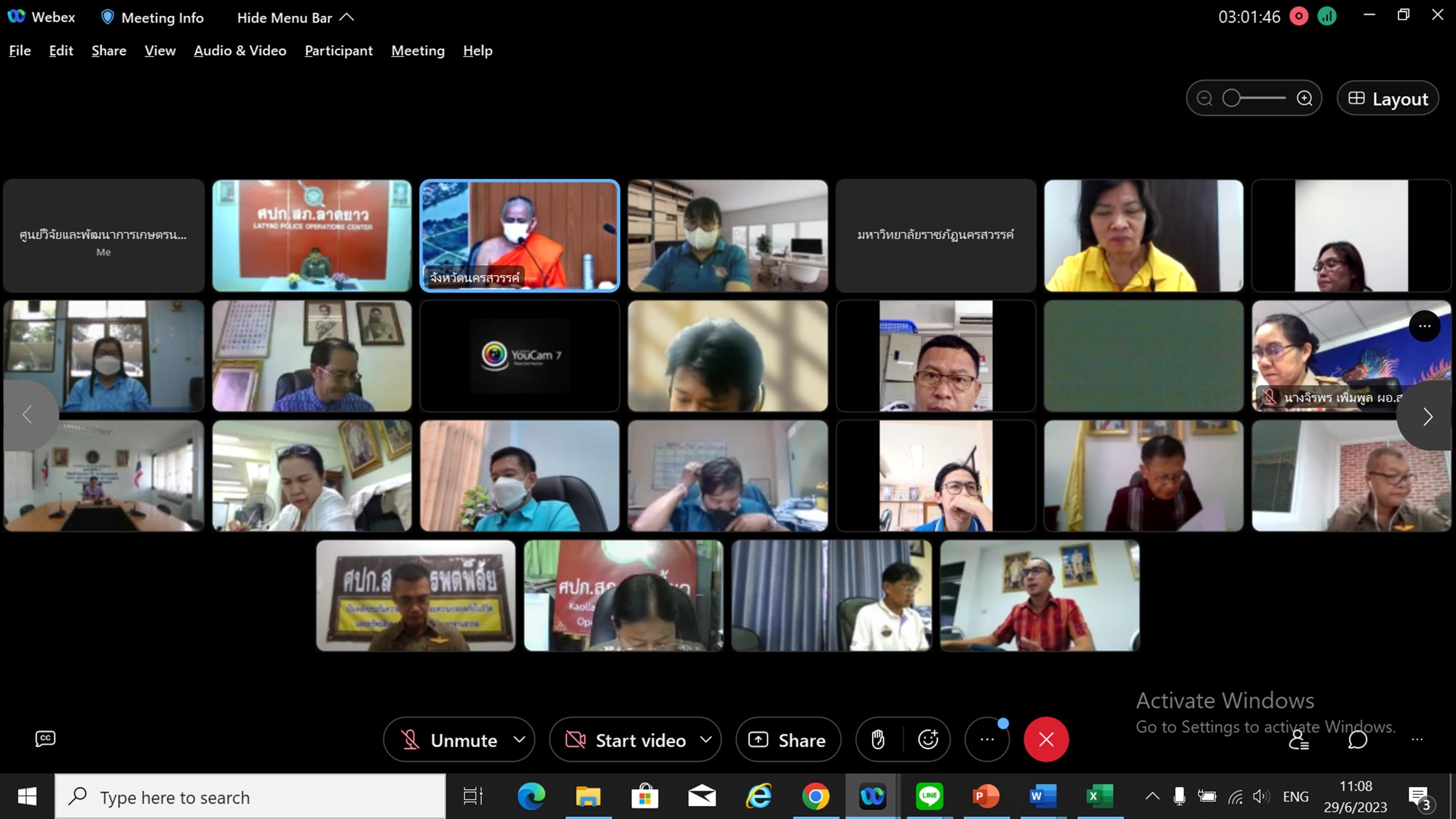Click Share content button
The image size is (1456, 819).
(788, 740)
